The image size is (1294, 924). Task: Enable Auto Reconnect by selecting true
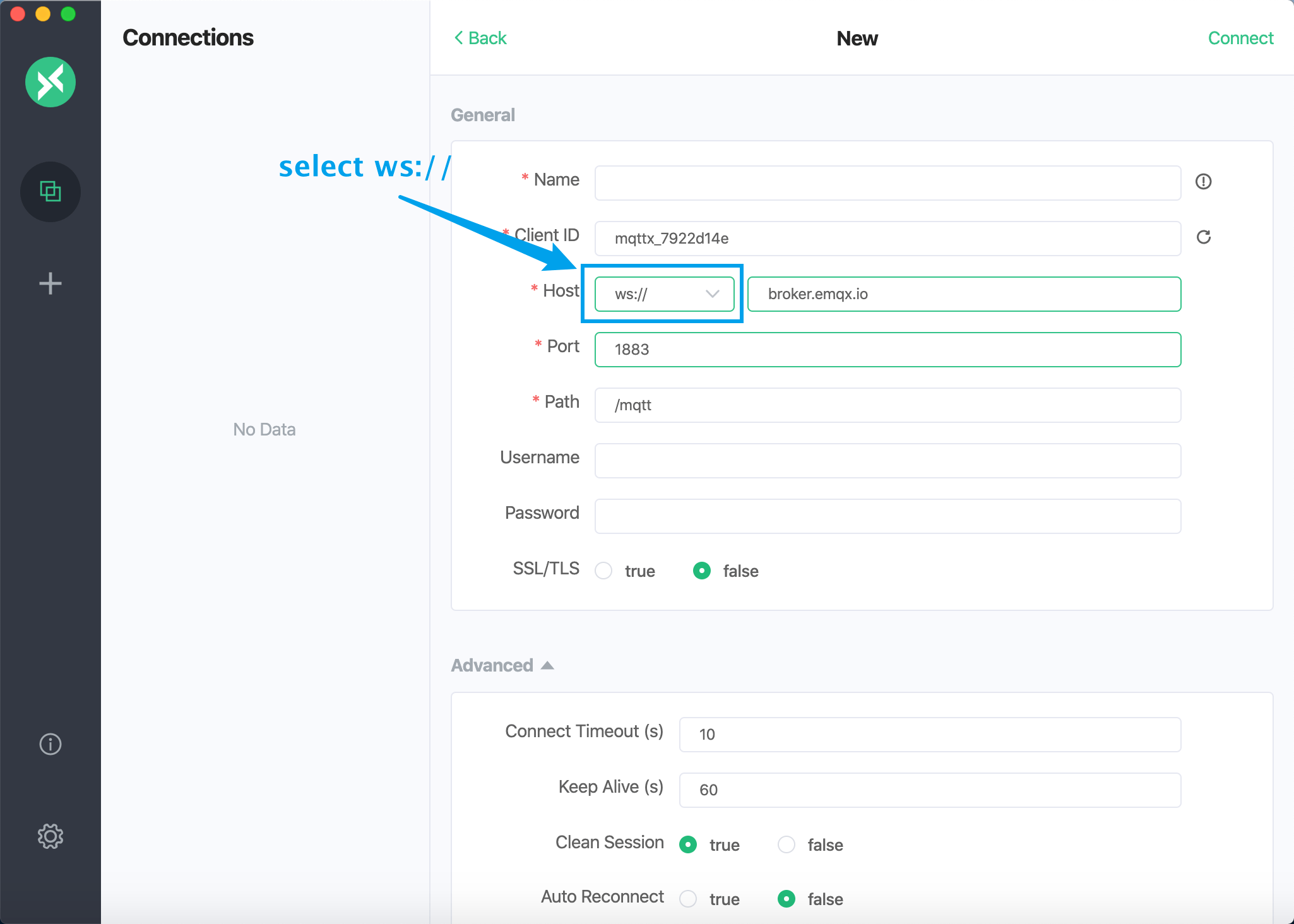click(687, 899)
